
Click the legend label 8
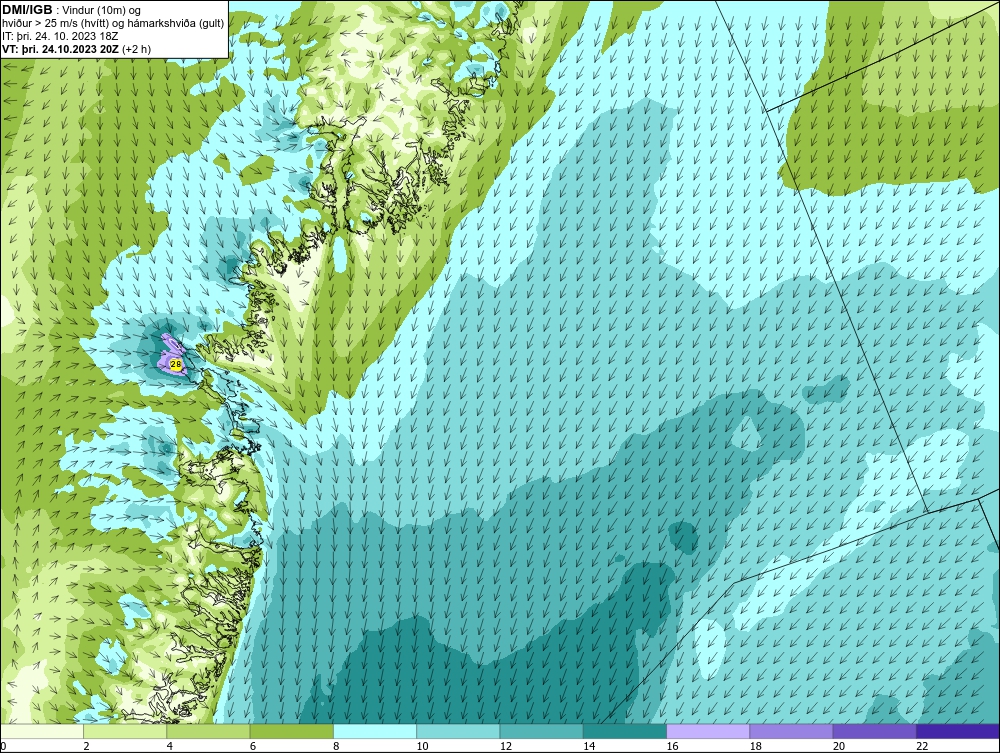pyautogui.click(x=336, y=746)
